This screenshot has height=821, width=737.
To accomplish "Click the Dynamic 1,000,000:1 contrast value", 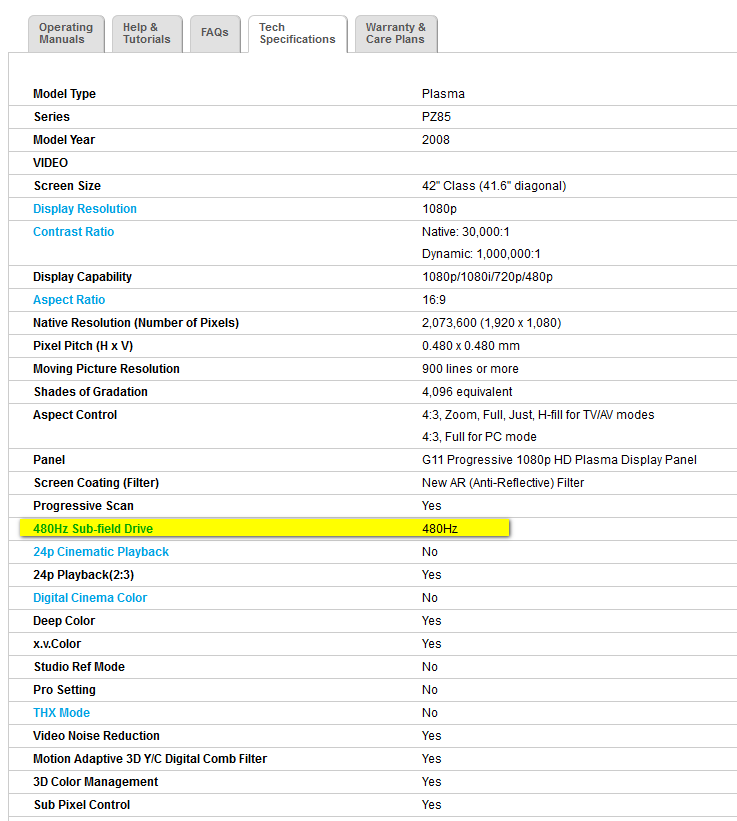I will point(481,254).
